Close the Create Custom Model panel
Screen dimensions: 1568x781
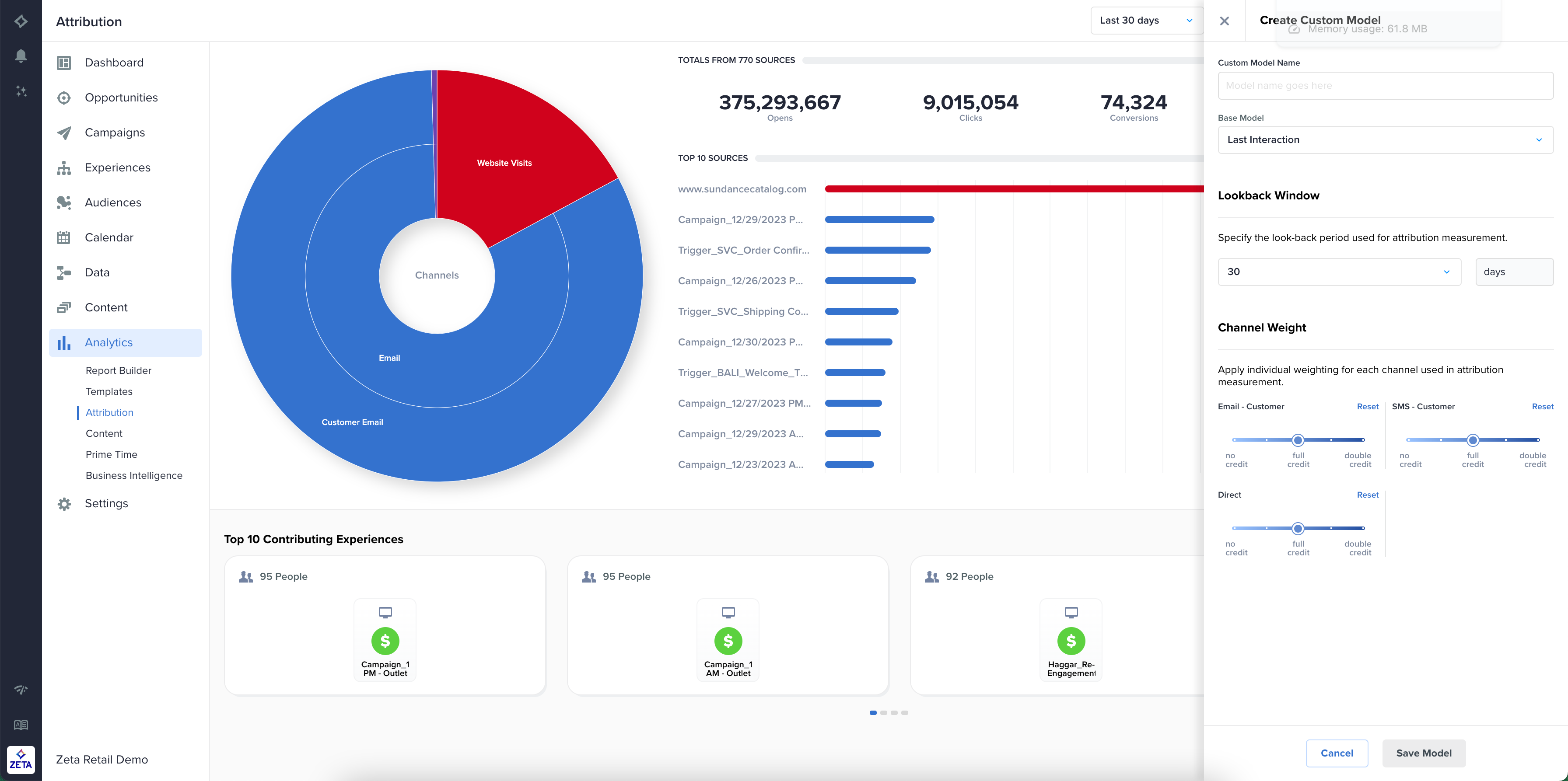click(1224, 21)
